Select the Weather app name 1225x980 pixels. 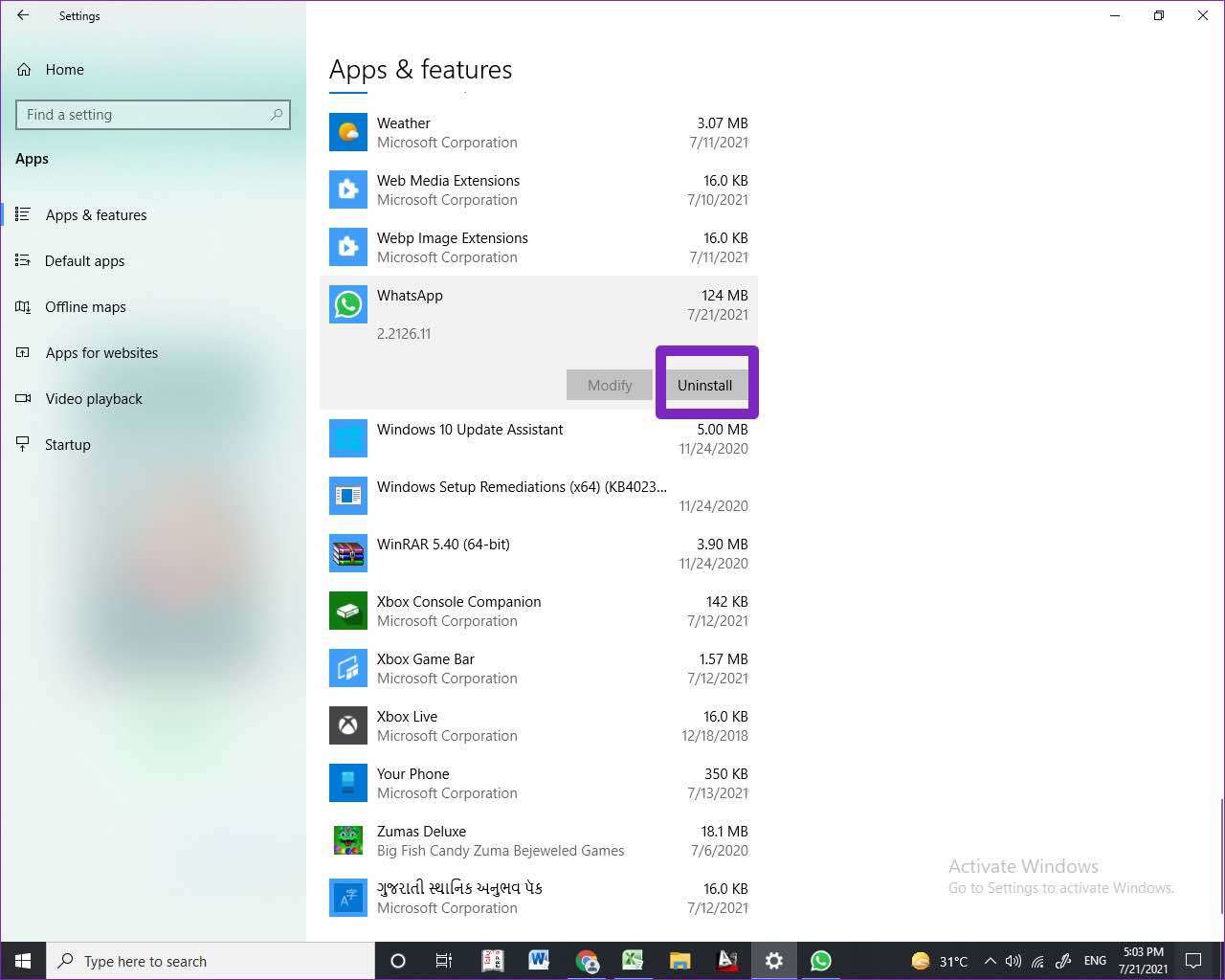(x=403, y=122)
